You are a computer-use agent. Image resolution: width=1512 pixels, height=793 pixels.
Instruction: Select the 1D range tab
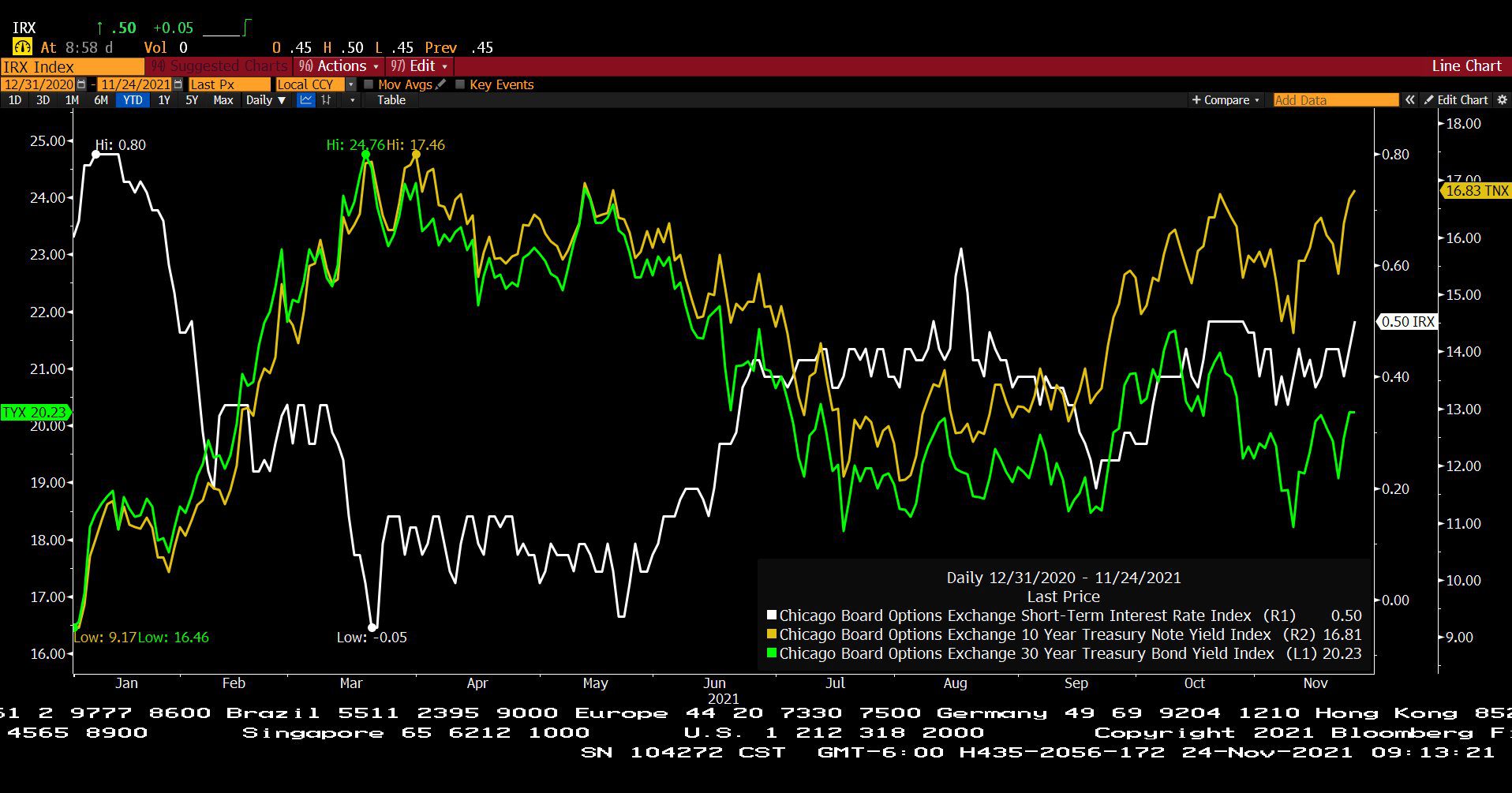click(x=15, y=100)
